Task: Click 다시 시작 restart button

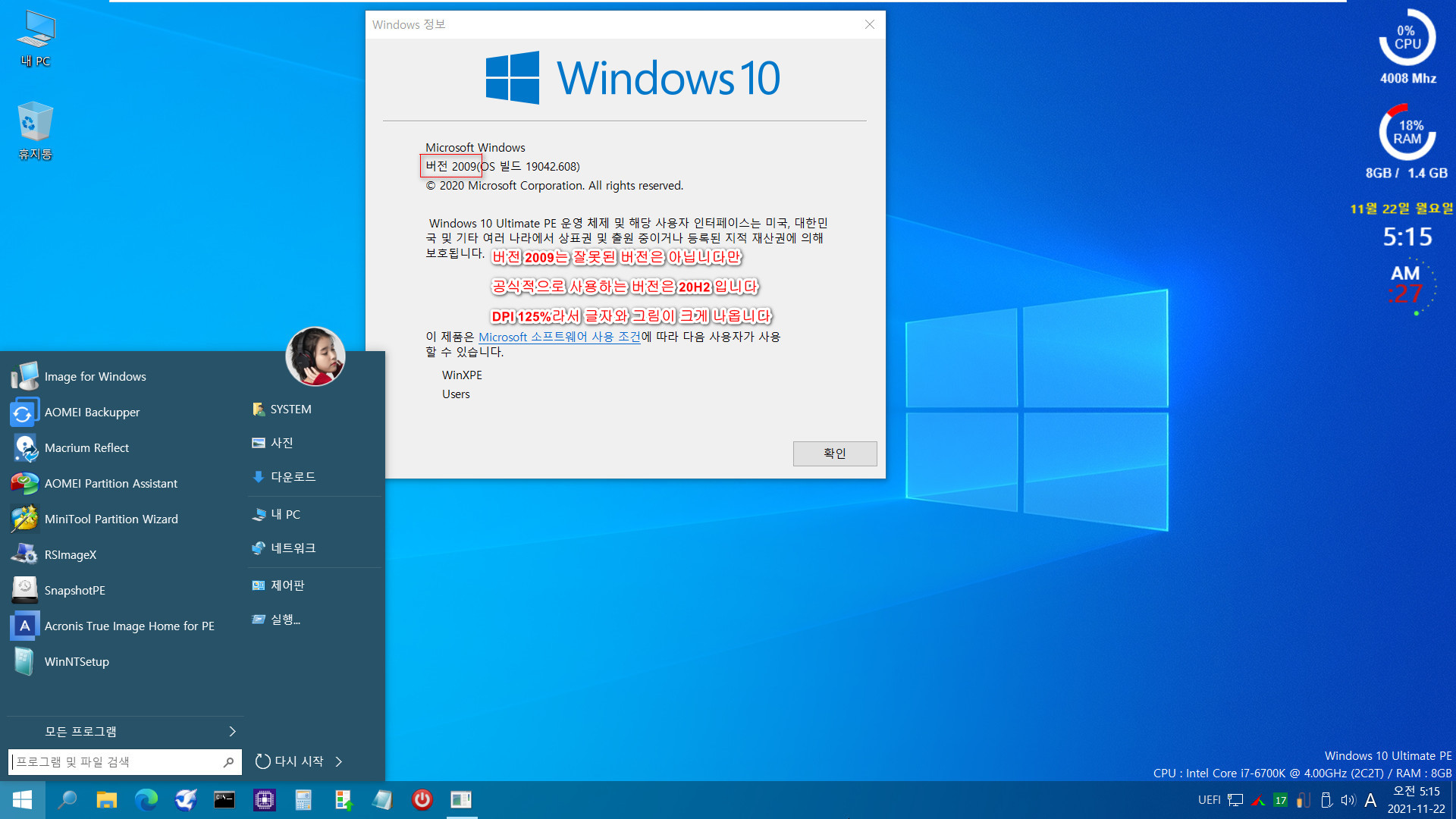Action: click(x=290, y=761)
